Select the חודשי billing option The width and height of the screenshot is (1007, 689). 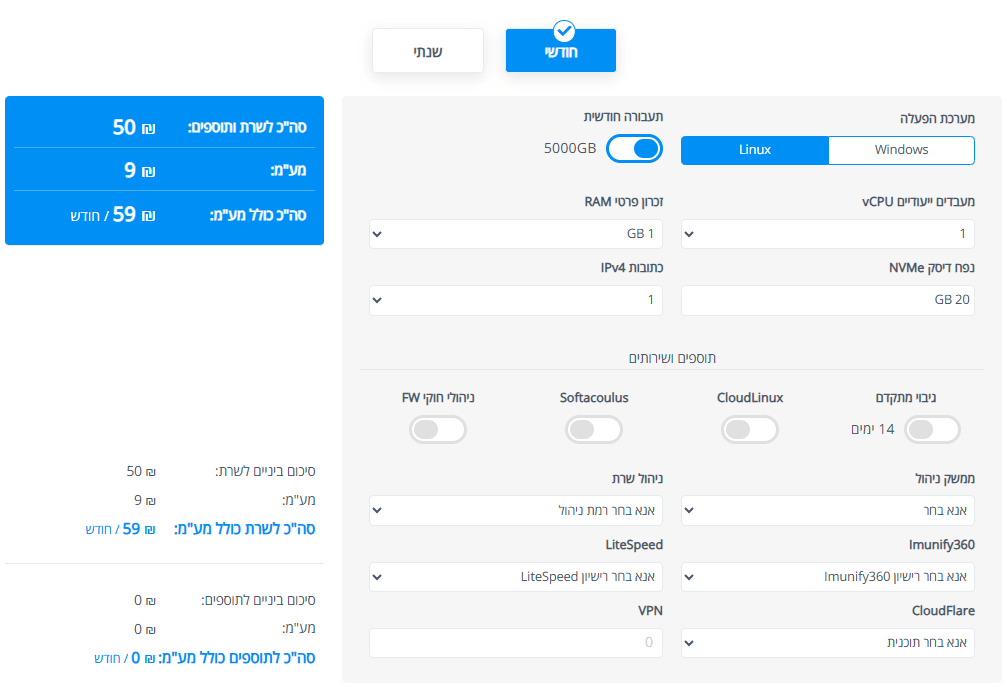(560, 50)
